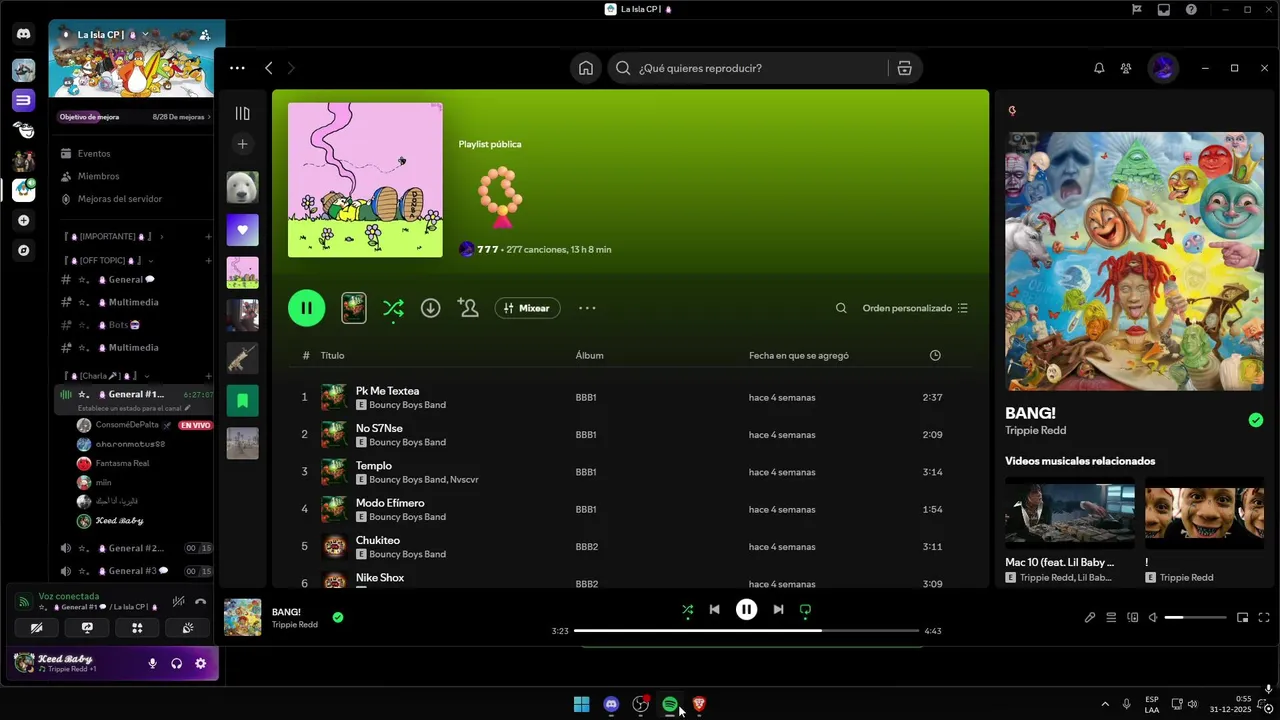The height and width of the screenshot is (720, 1280).
Task: Open the play queue
Action: 1111,617
